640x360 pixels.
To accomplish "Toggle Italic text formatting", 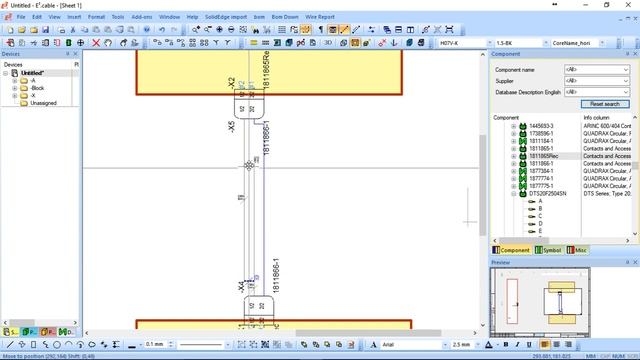I will pos(517,345).
